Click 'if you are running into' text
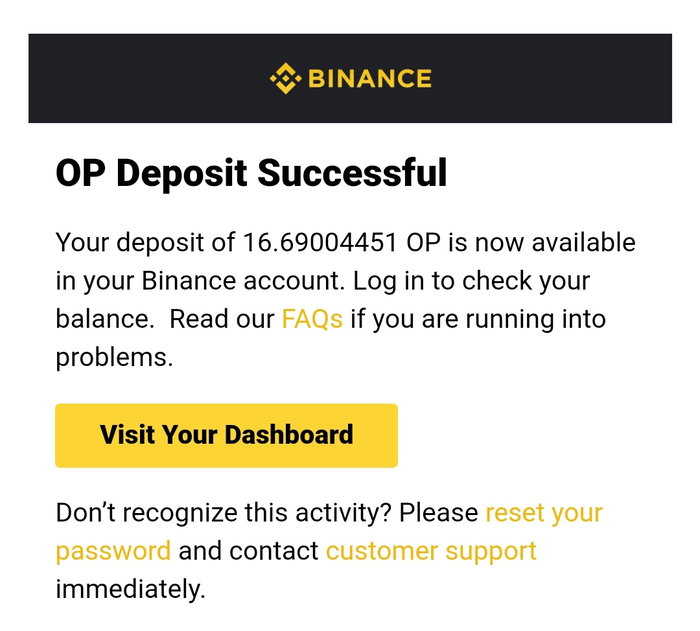 click(478, 320)
